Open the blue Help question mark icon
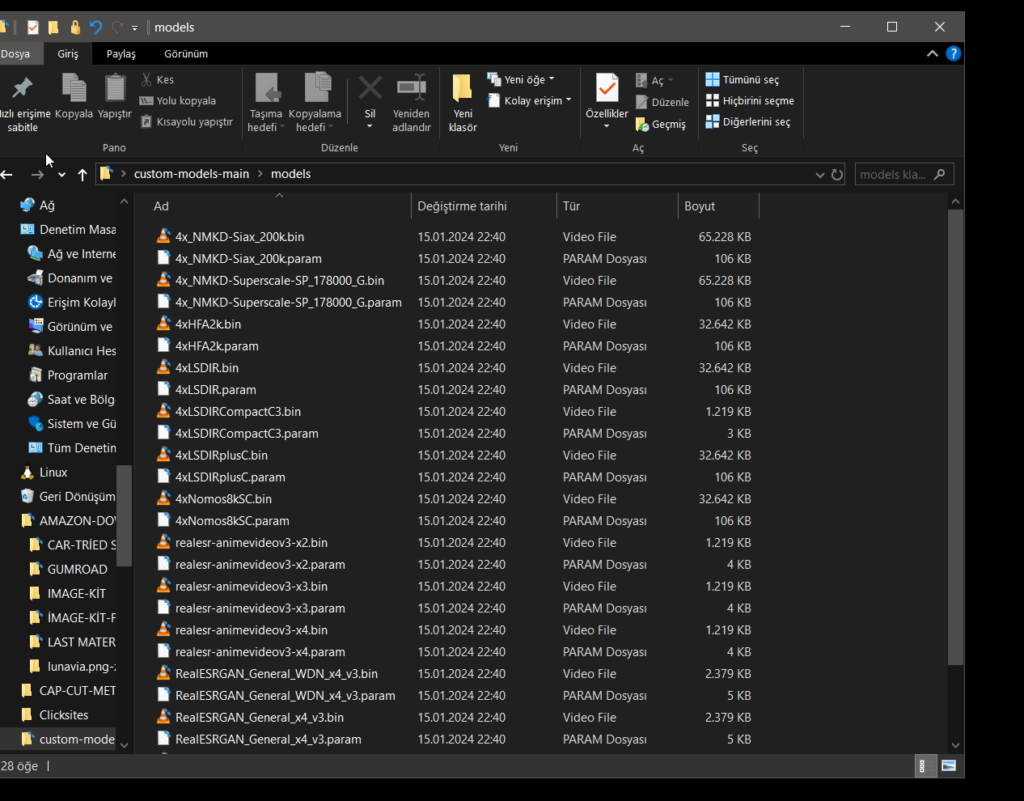1024x801 pixels. [x=953, y=54]
